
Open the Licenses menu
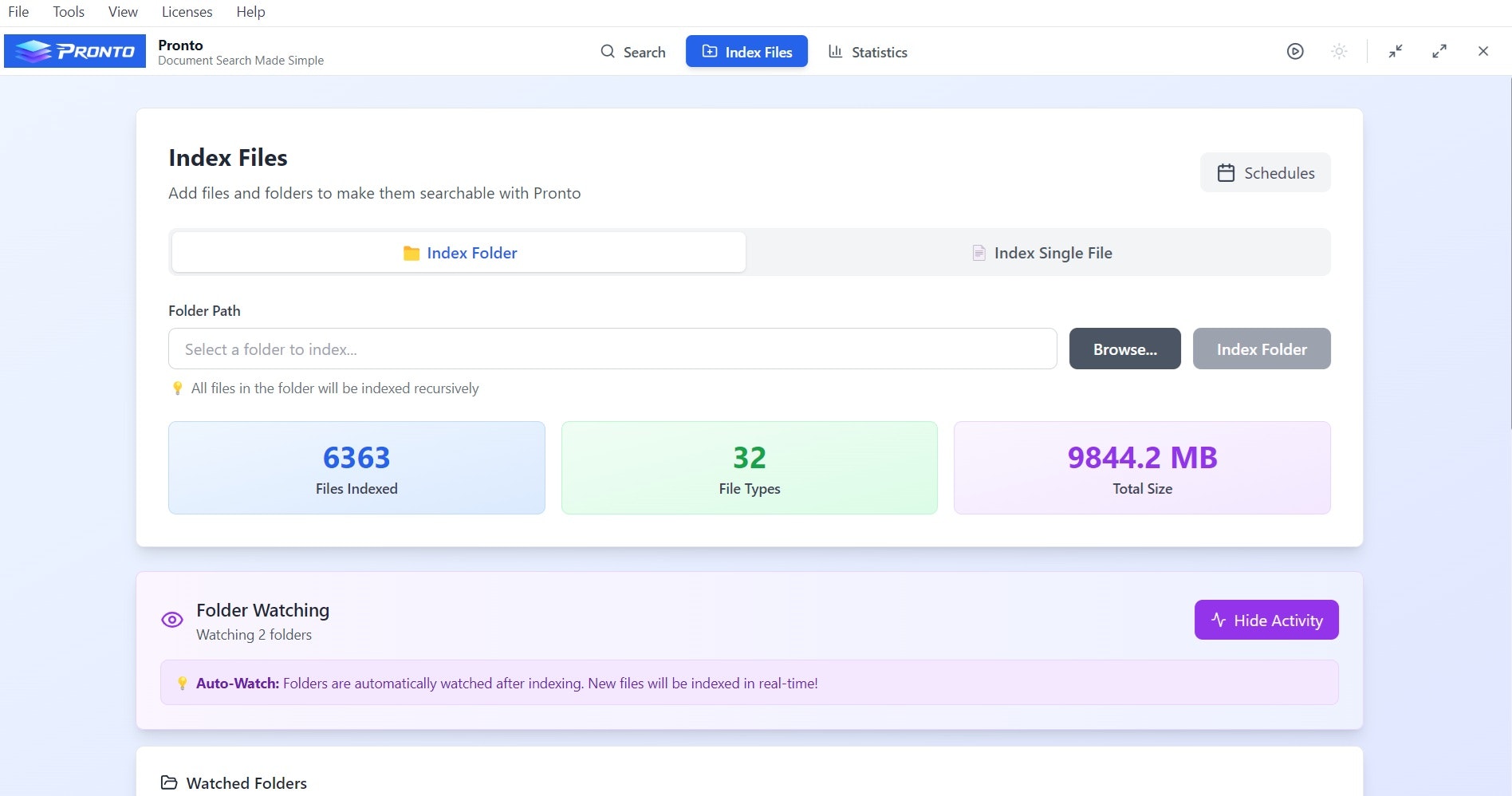[x=186, y=11]
